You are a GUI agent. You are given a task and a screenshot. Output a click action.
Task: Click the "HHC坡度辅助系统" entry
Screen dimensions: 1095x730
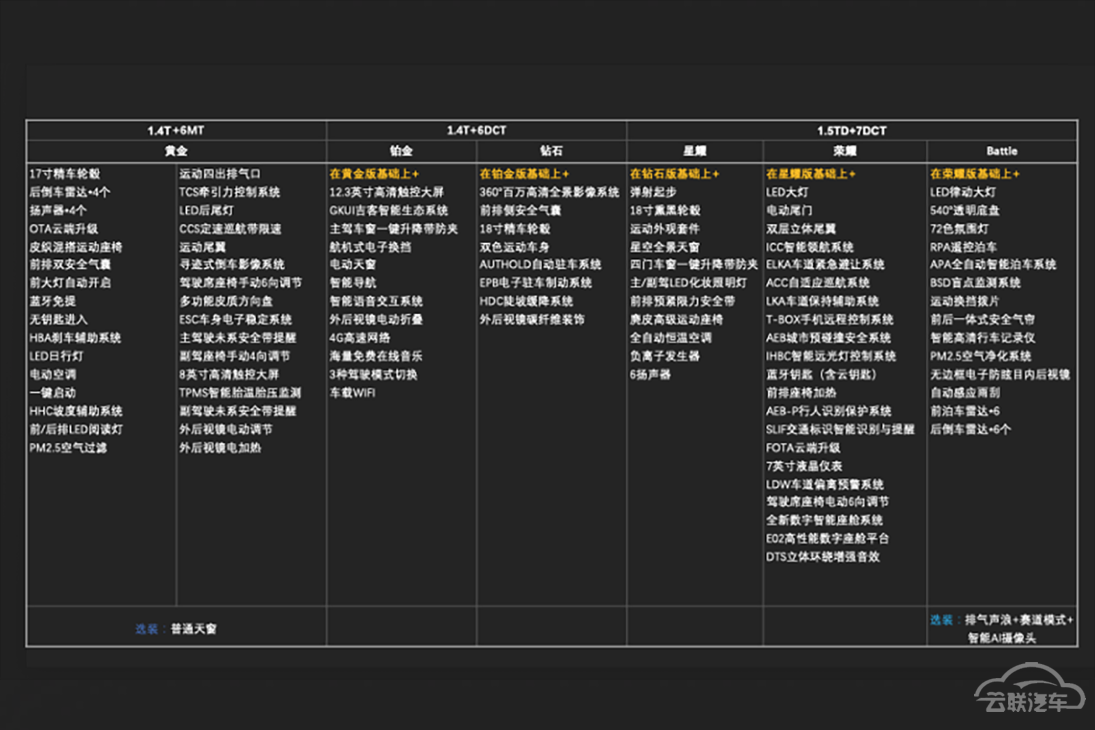(75, 411)
